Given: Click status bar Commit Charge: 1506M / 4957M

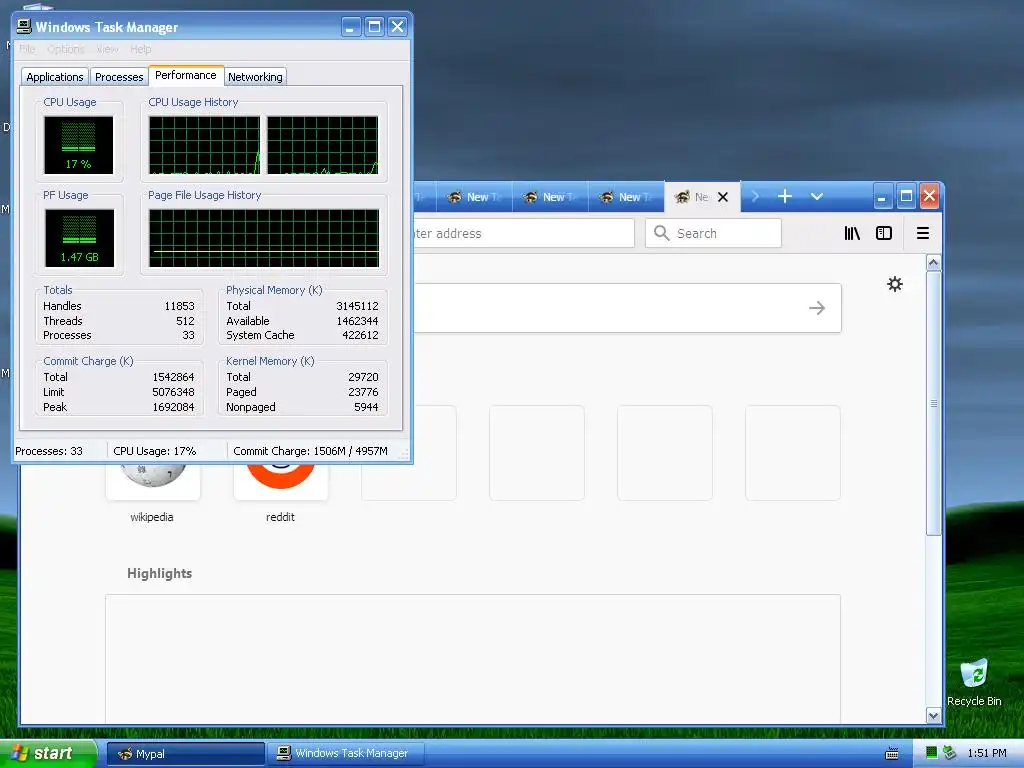Looking at the screenshot, I should click(310, 451).
